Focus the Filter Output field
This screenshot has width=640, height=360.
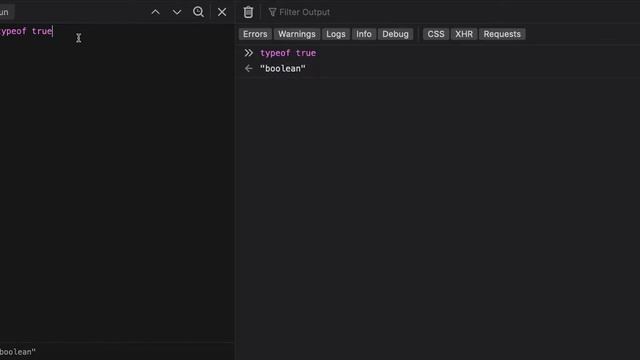[x=453, y=12]
